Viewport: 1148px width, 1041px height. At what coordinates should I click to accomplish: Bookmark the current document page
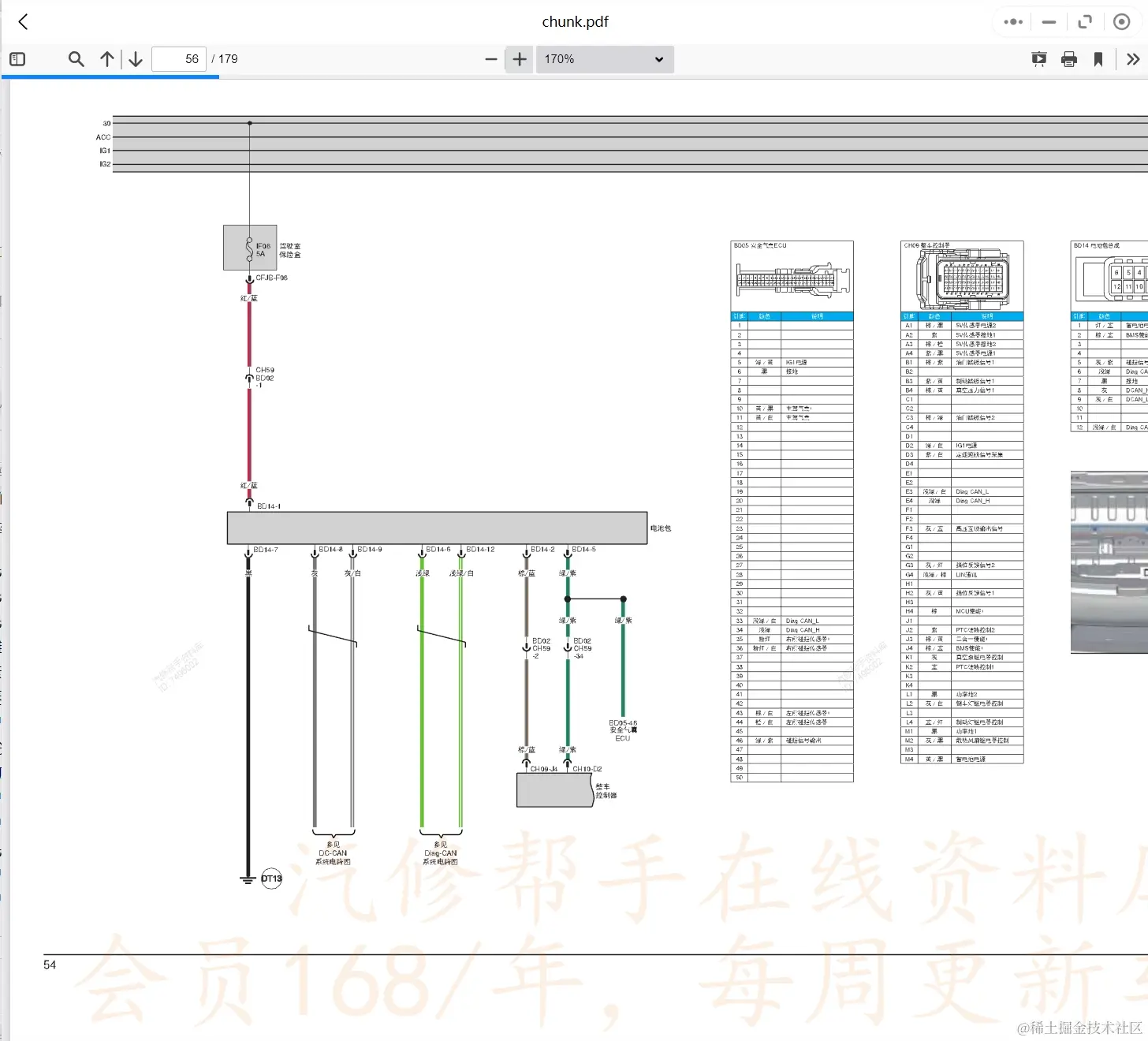1098,59
